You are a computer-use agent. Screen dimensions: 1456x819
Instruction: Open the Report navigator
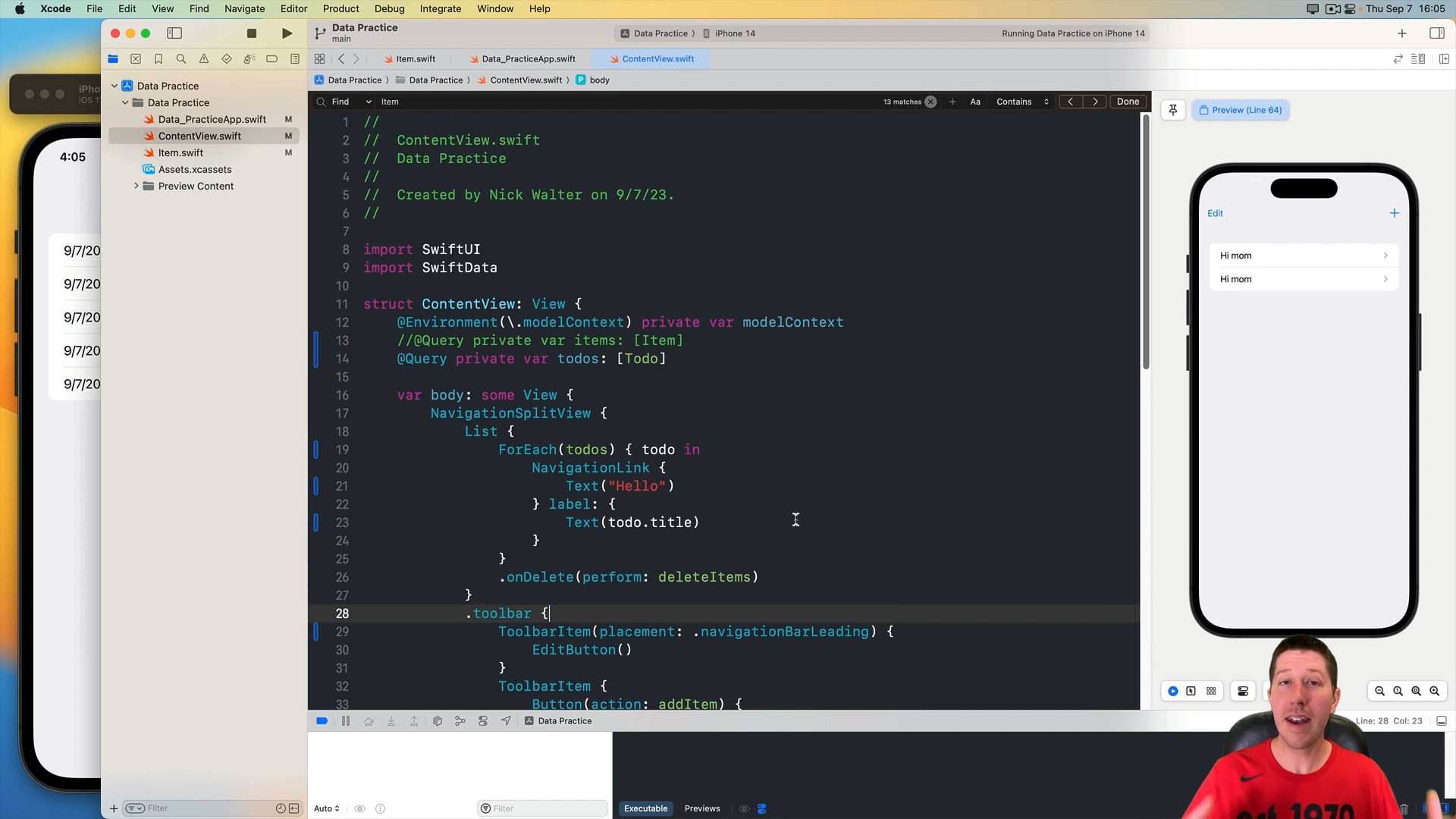(295, 59)
